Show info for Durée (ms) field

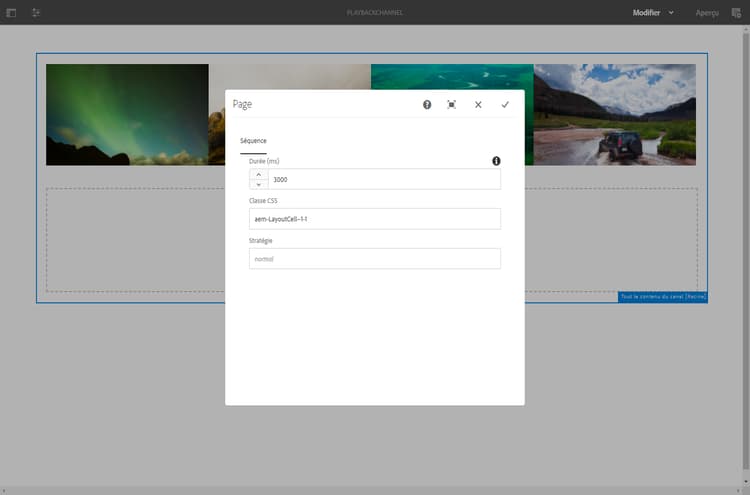496,161
